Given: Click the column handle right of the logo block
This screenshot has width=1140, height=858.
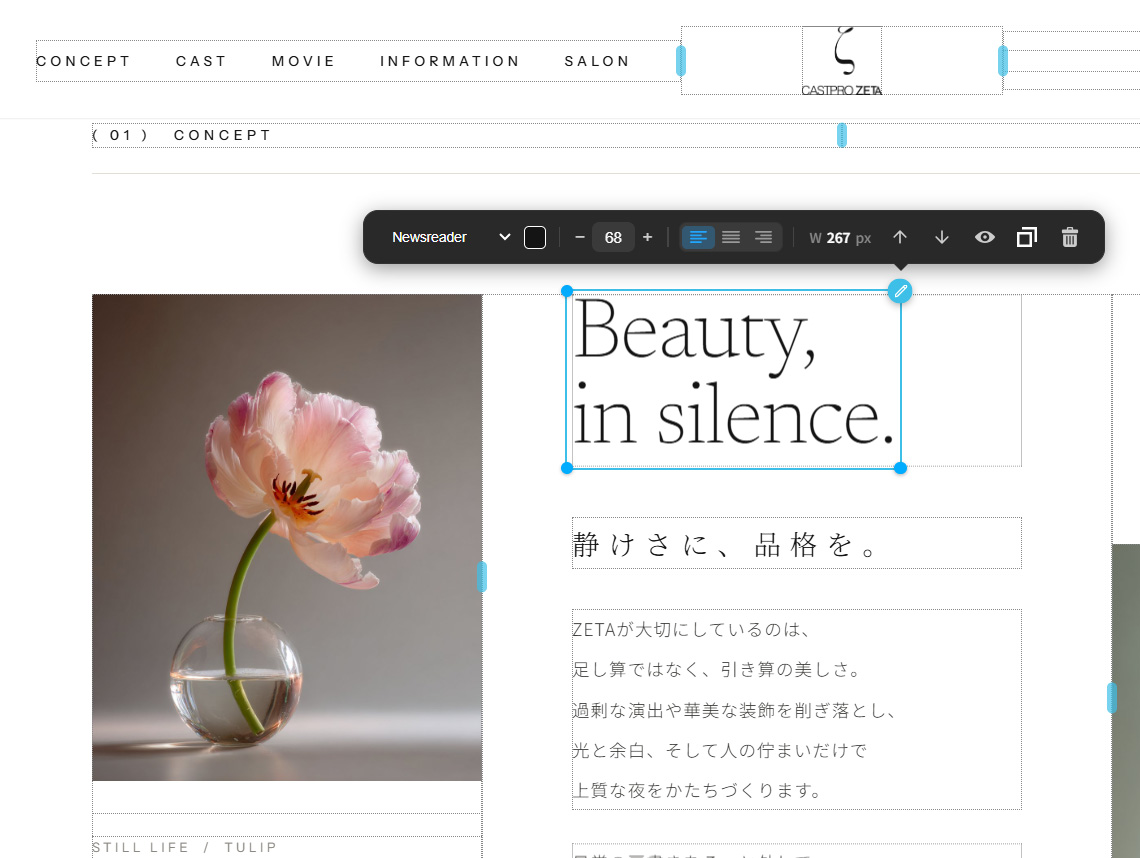Looking at the screenshot, I should tap(1003, 61).
